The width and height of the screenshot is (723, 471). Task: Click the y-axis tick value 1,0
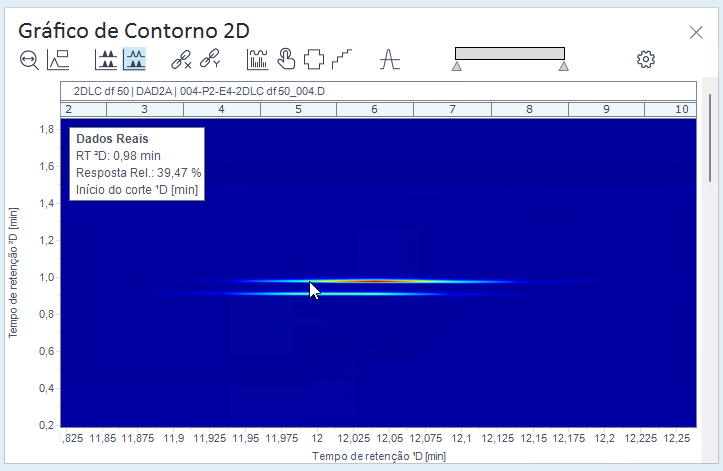47,277
